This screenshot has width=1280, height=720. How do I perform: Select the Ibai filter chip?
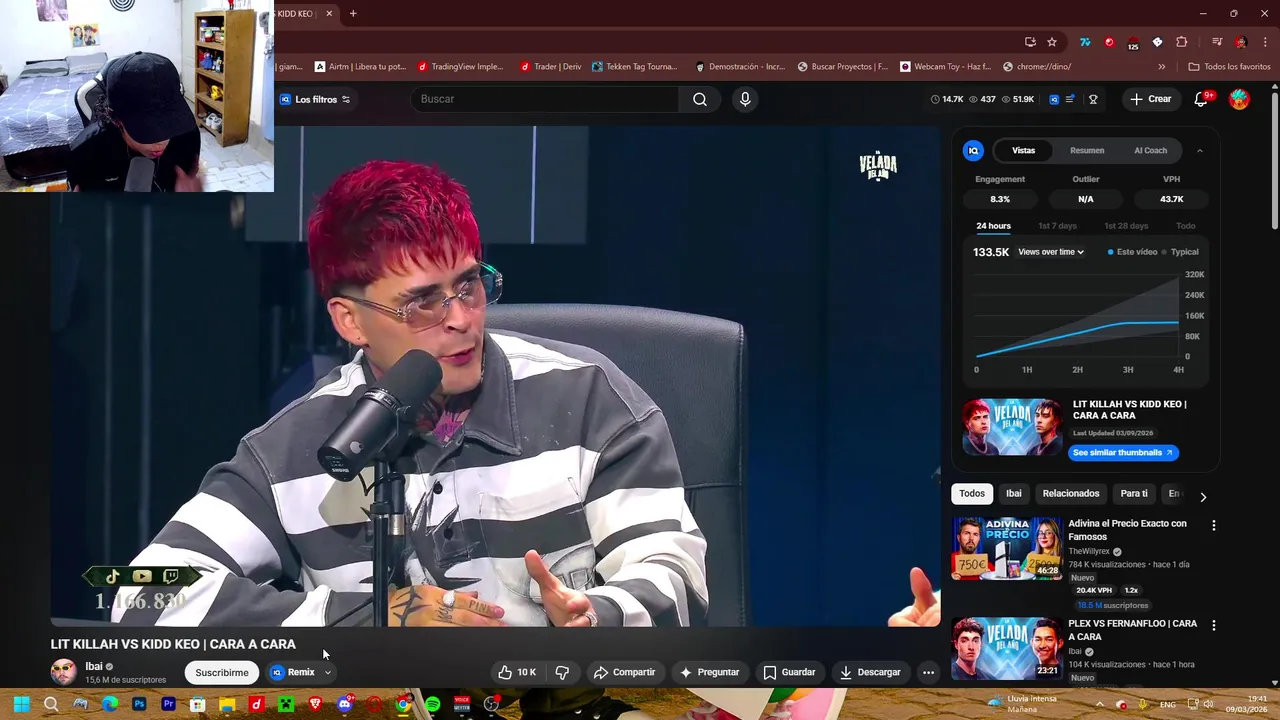pos(1013,493)
